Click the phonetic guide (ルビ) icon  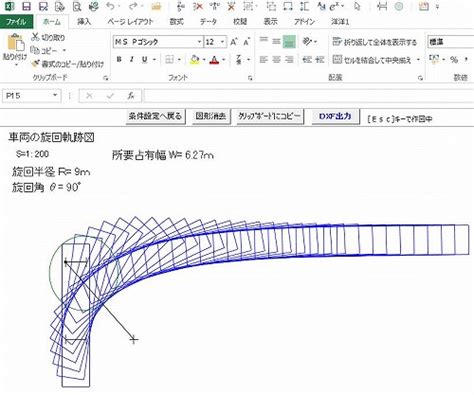click(x=239, y=60)
